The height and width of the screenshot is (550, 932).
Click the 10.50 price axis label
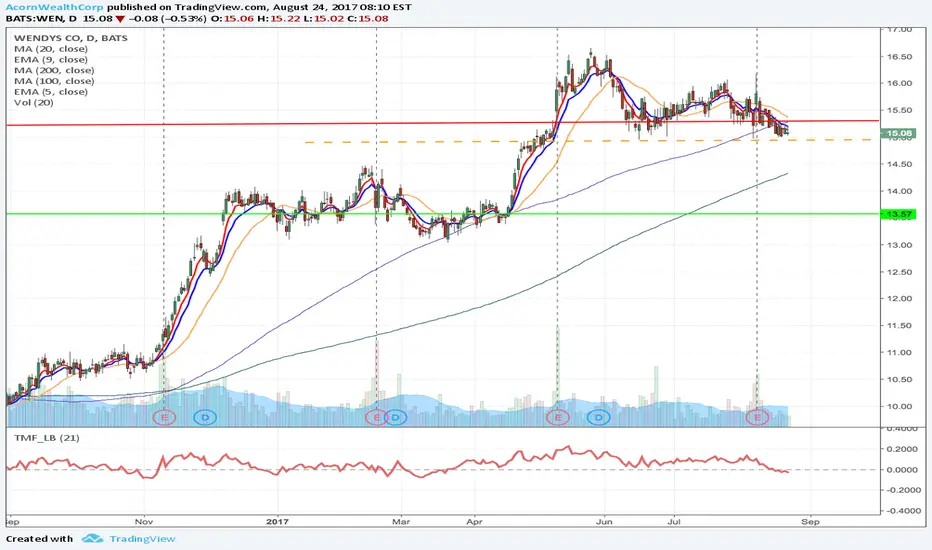click(899, 379)
